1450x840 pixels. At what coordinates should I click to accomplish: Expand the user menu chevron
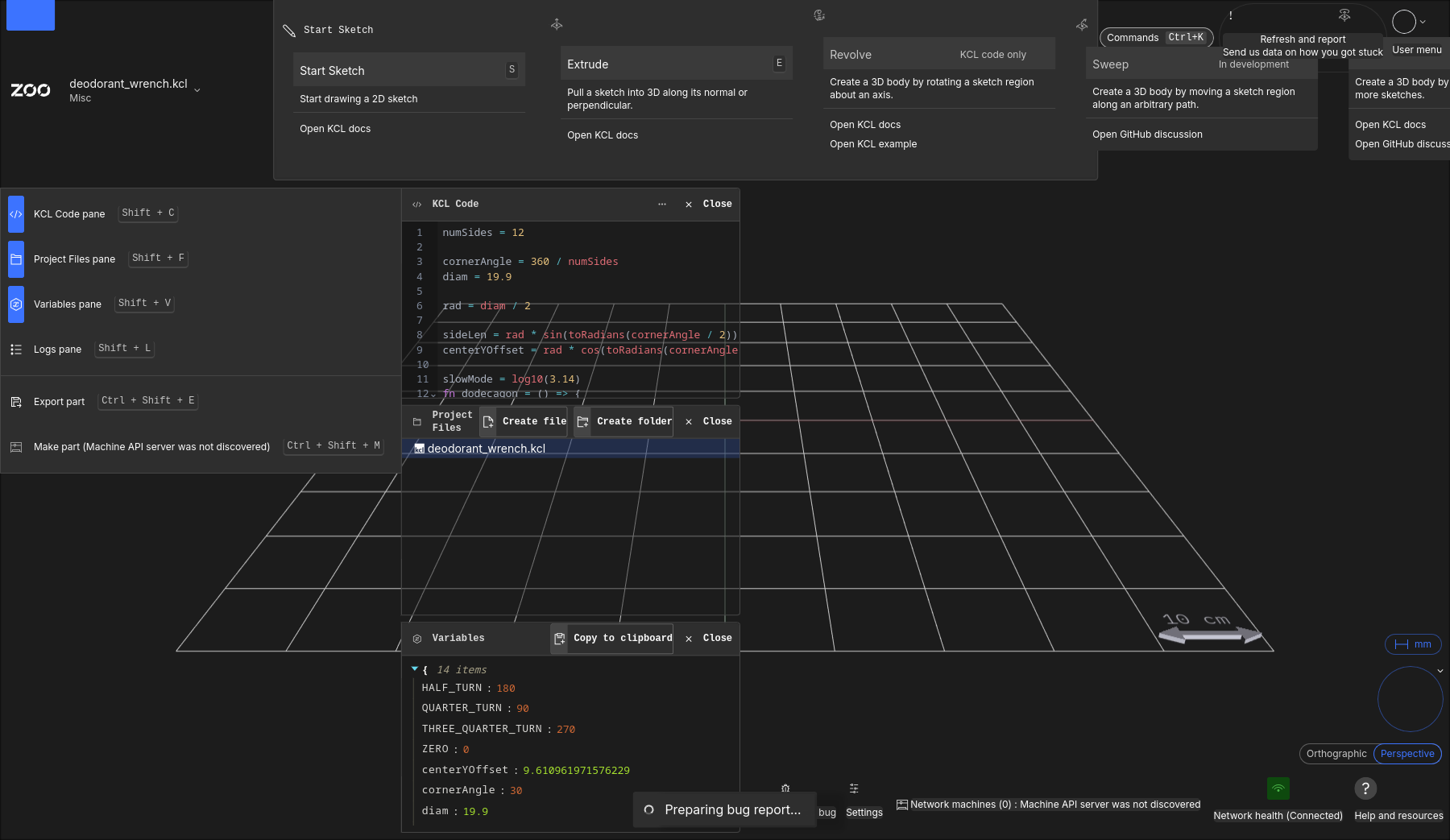(x=1423, y=23)
